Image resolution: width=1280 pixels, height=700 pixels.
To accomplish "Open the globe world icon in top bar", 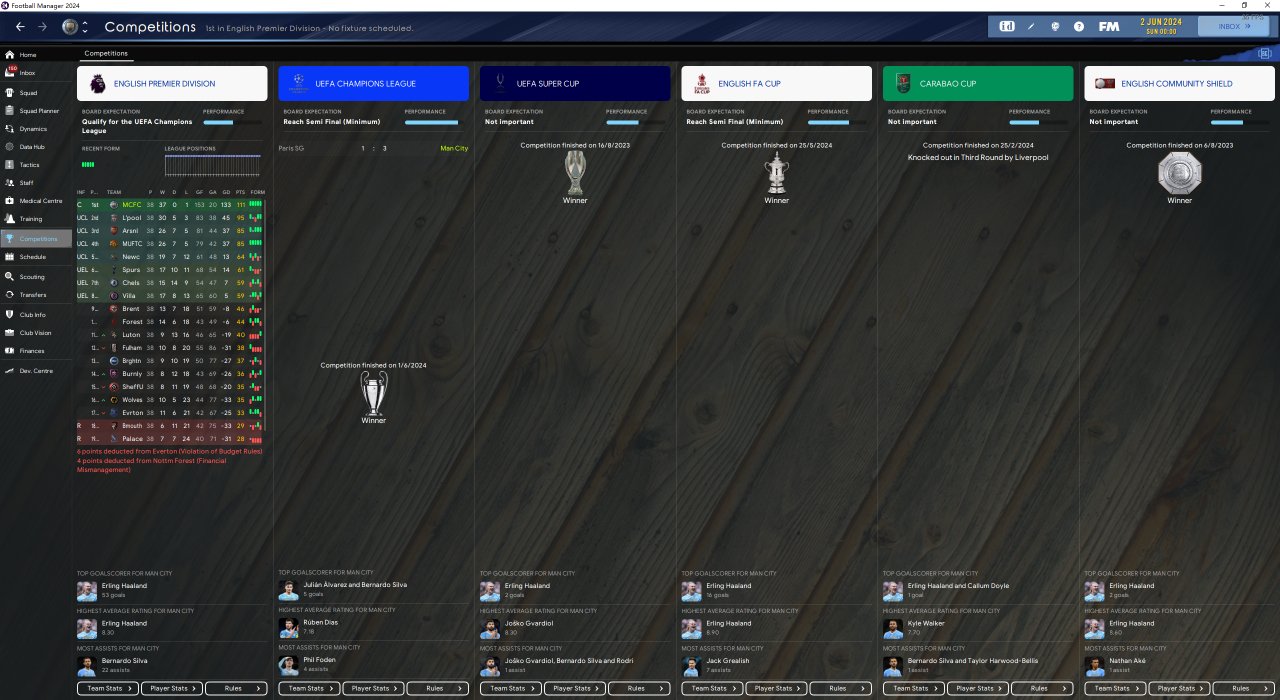I will click(1055, 27).
